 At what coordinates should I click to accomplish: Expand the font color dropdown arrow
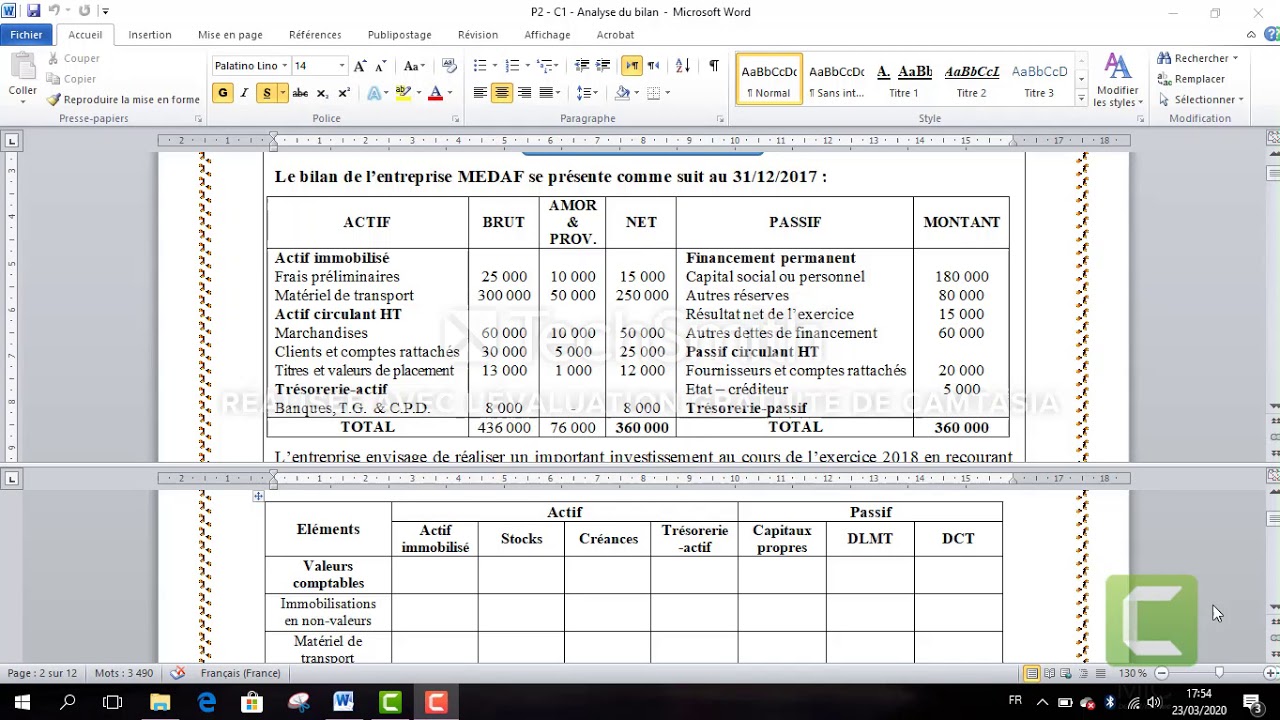pyautogui.click(x=448, y=92)
